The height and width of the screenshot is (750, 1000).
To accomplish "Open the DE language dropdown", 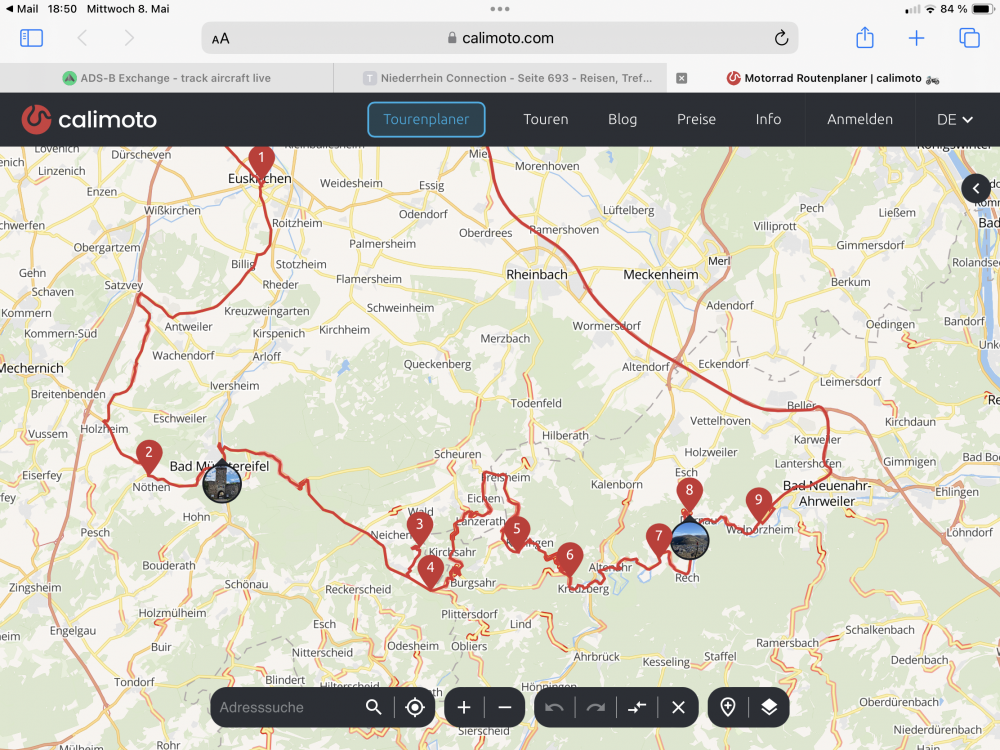I will (954, 119).
